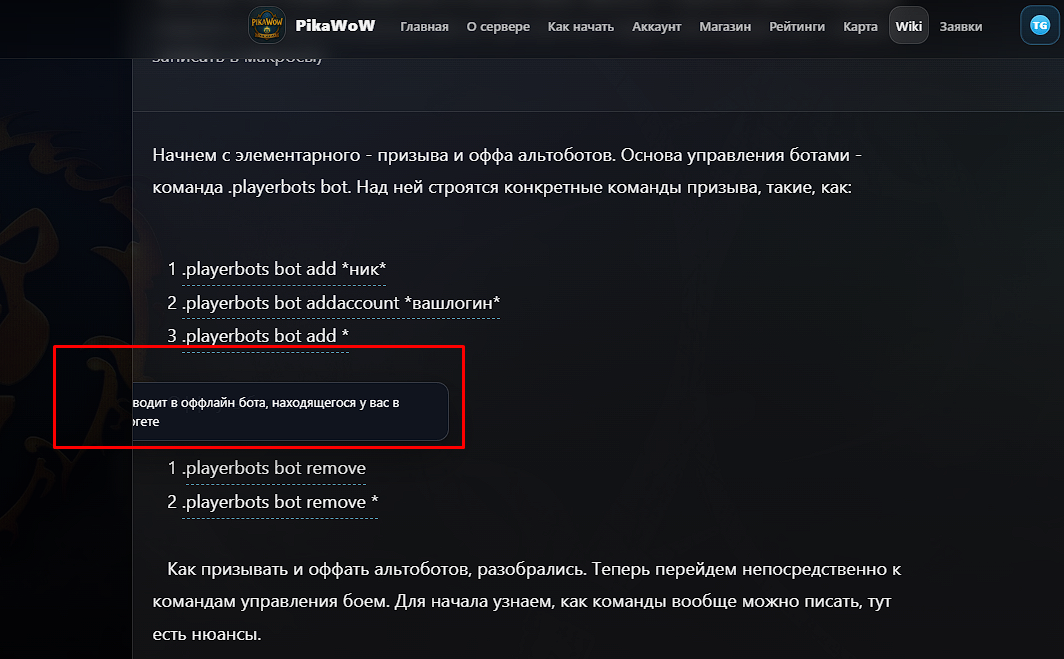1064x659 pixels.
Task: Click the tooltip about offline bot
Action: tap(290, 412)
